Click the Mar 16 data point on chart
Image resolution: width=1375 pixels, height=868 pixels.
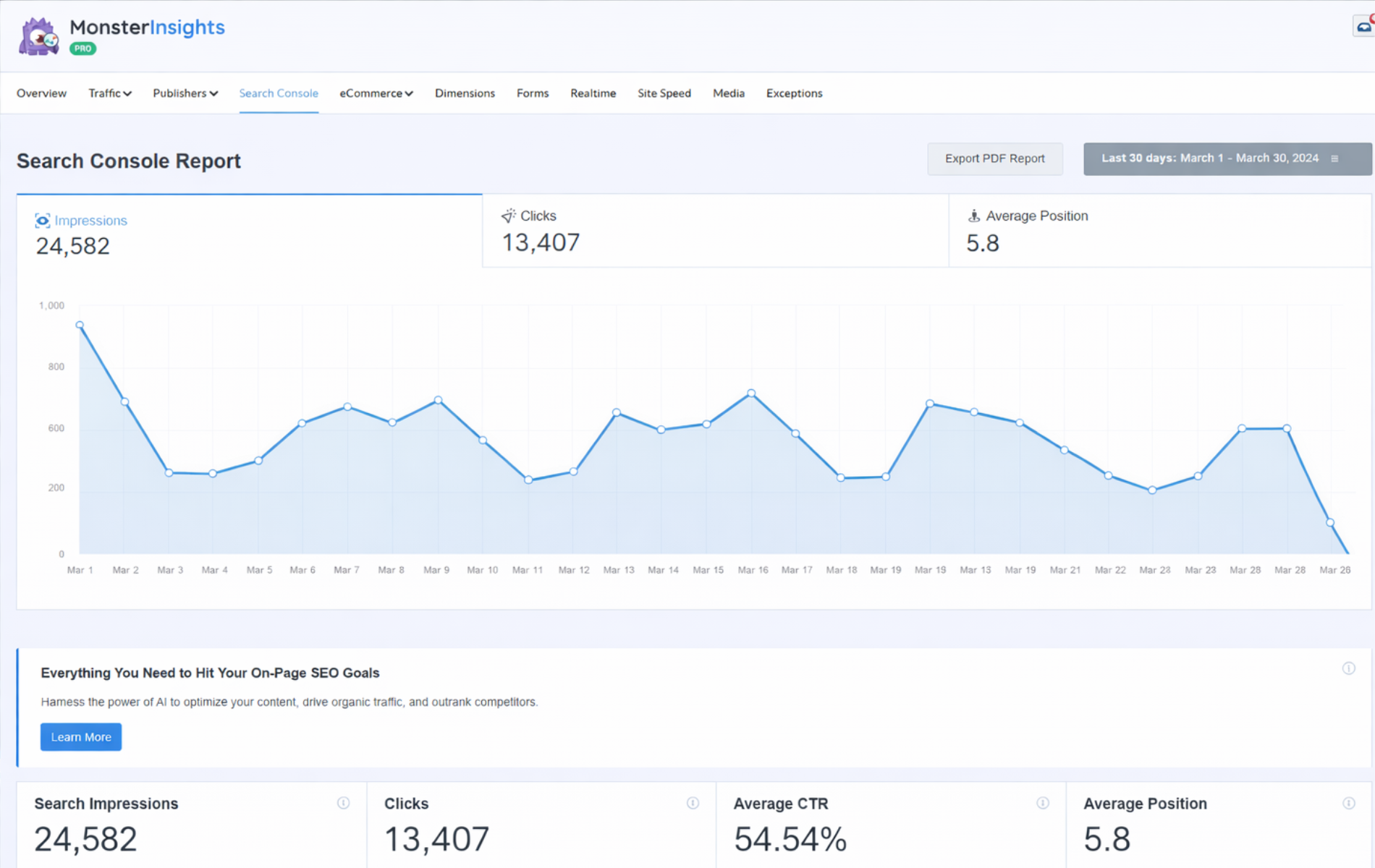[751, 393]
